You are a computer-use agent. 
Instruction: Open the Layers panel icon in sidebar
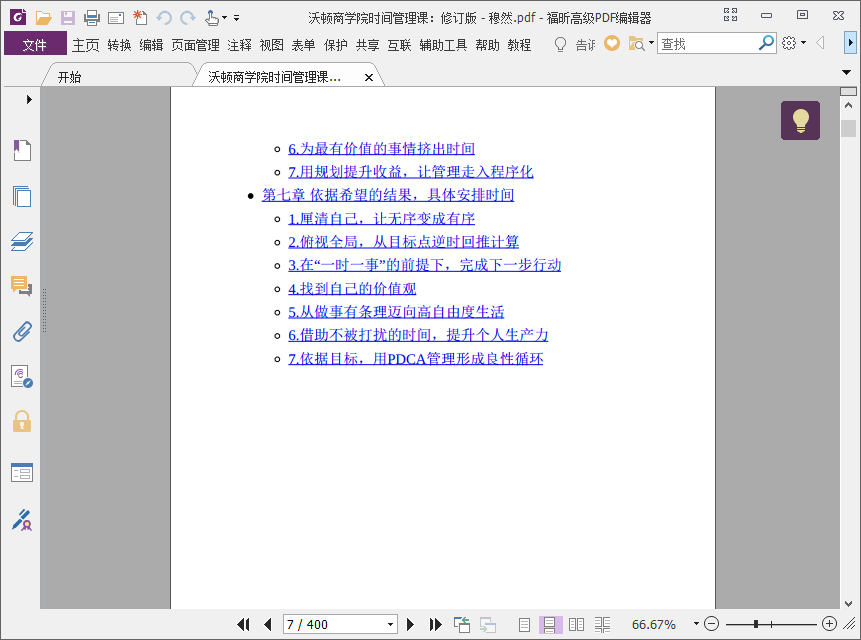[22, 241]
